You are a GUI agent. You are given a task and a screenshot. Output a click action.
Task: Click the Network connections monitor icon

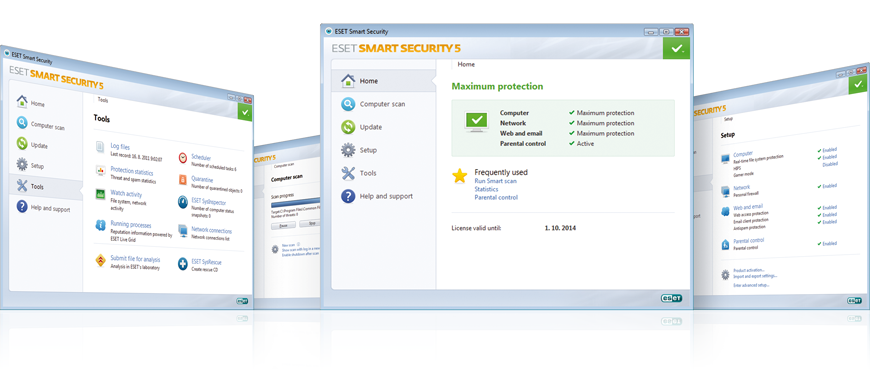click(x=183, y=230)
